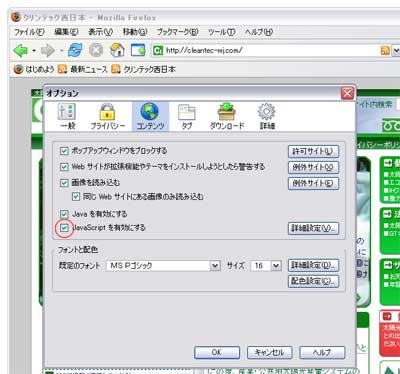
Task: Open the ダウンロード (Downloads) options panel
Action: tap(227, 116)
